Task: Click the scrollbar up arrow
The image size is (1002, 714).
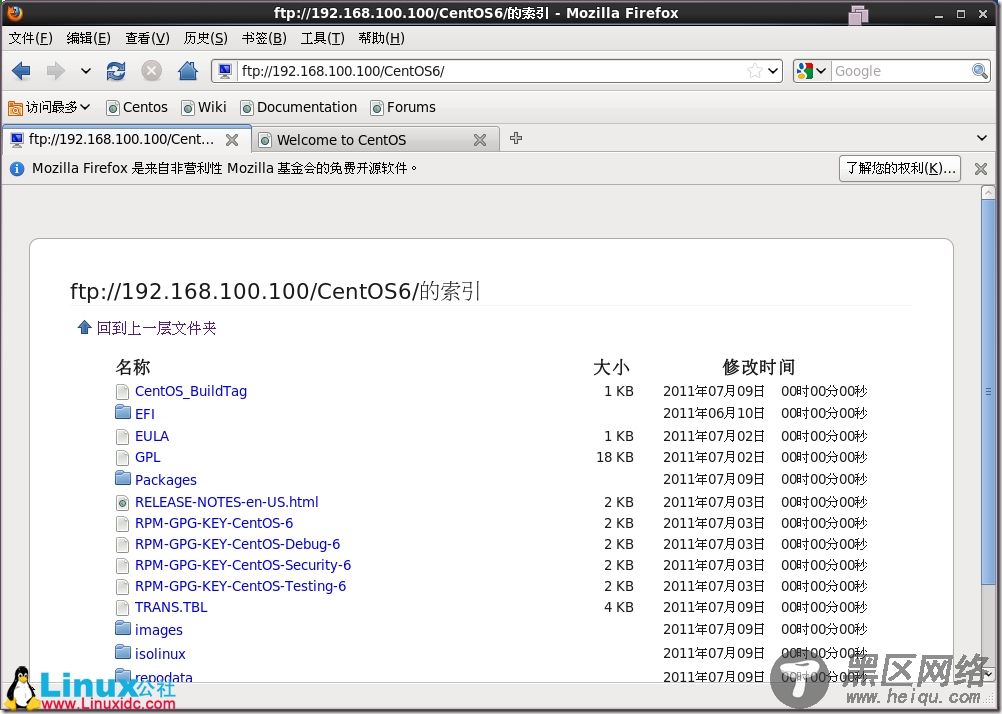Action: tap(988, 192)
